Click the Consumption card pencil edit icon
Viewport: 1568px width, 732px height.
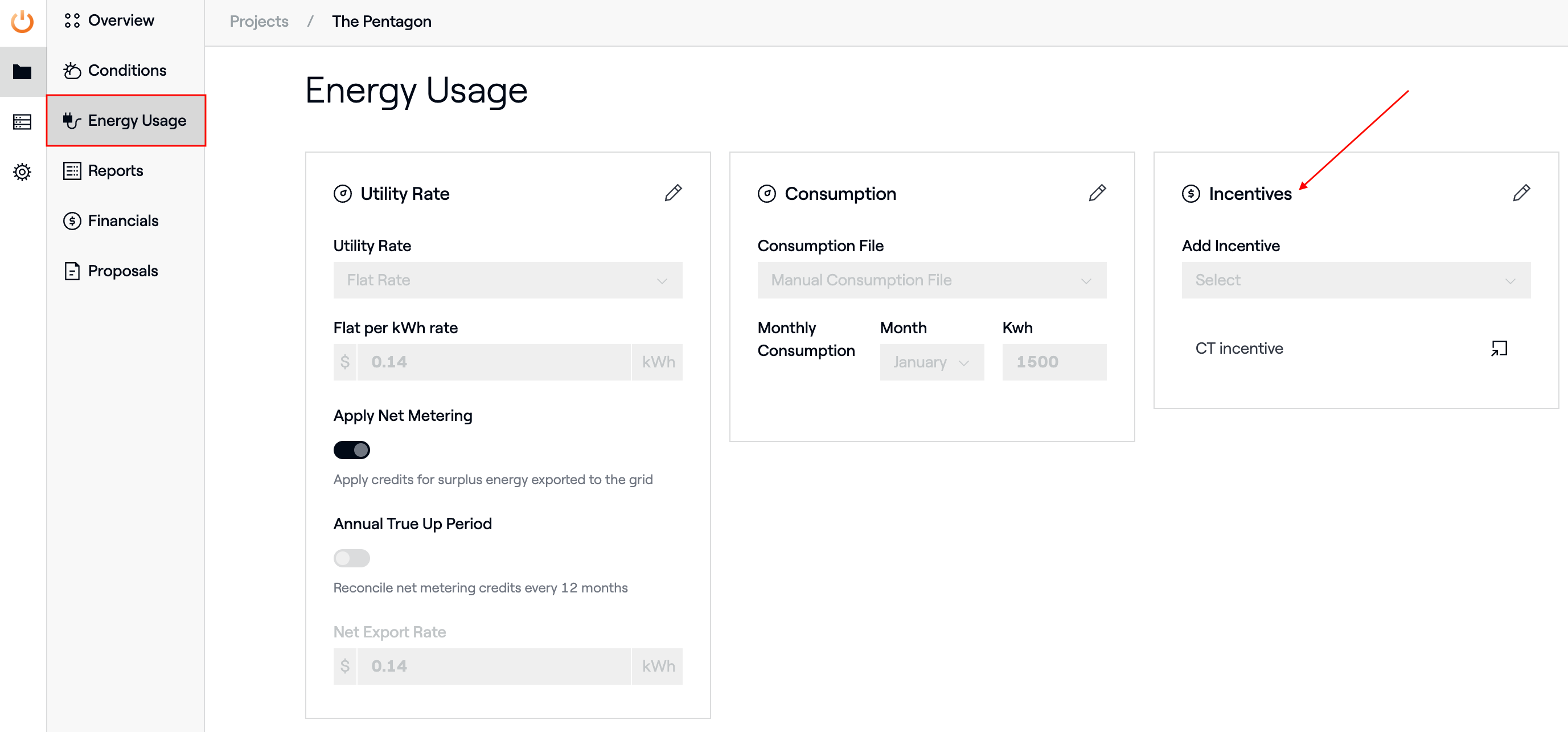click(1097, 193)
